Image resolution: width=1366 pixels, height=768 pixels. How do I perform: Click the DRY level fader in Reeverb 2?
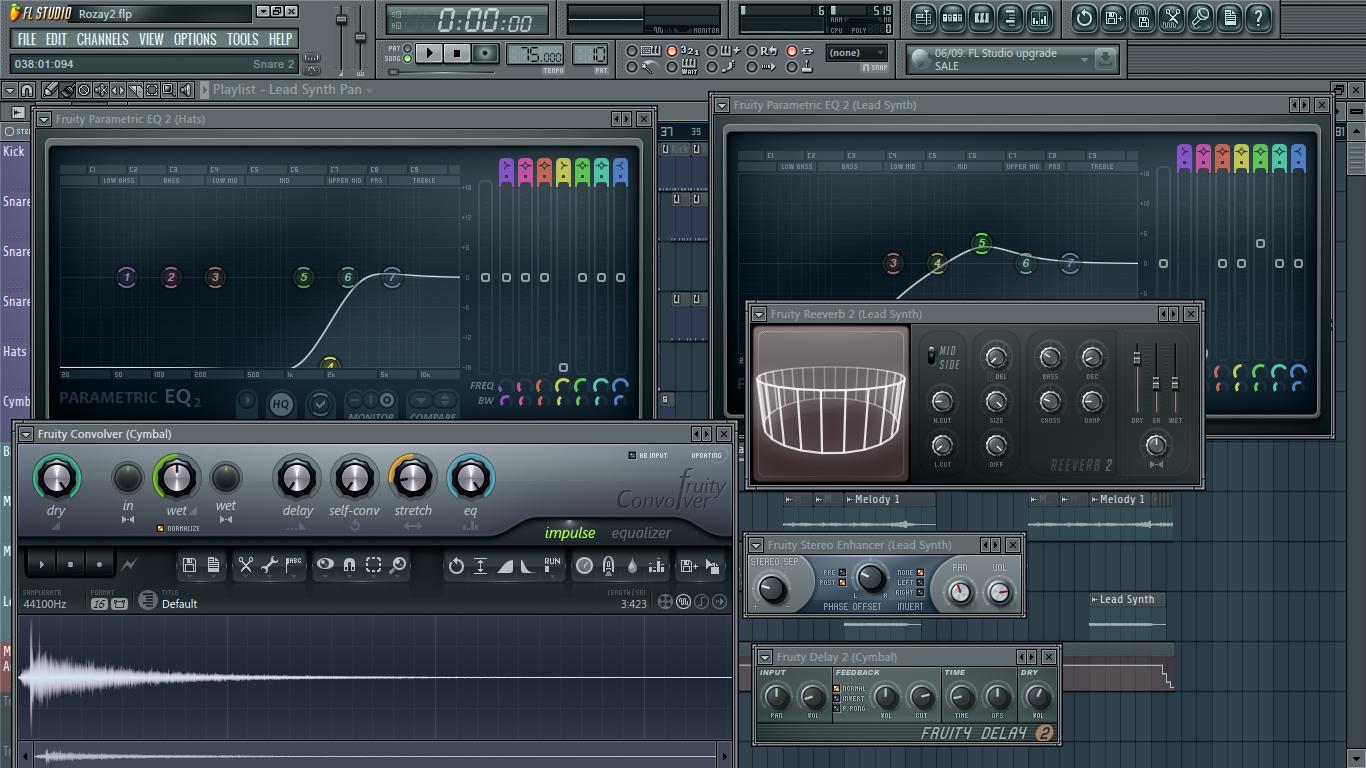click(1137, 359)
